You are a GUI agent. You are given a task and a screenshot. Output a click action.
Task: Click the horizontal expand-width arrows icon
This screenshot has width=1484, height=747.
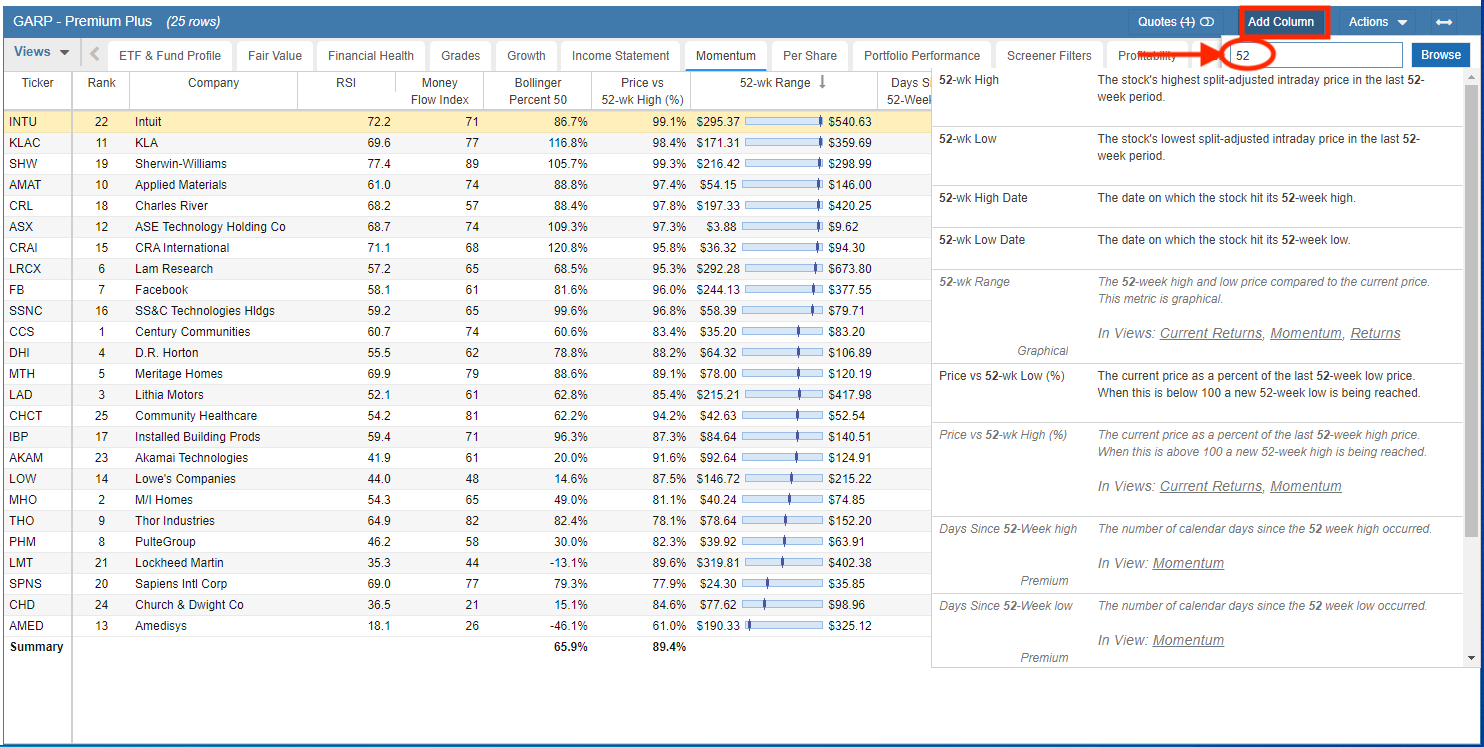1444,22
